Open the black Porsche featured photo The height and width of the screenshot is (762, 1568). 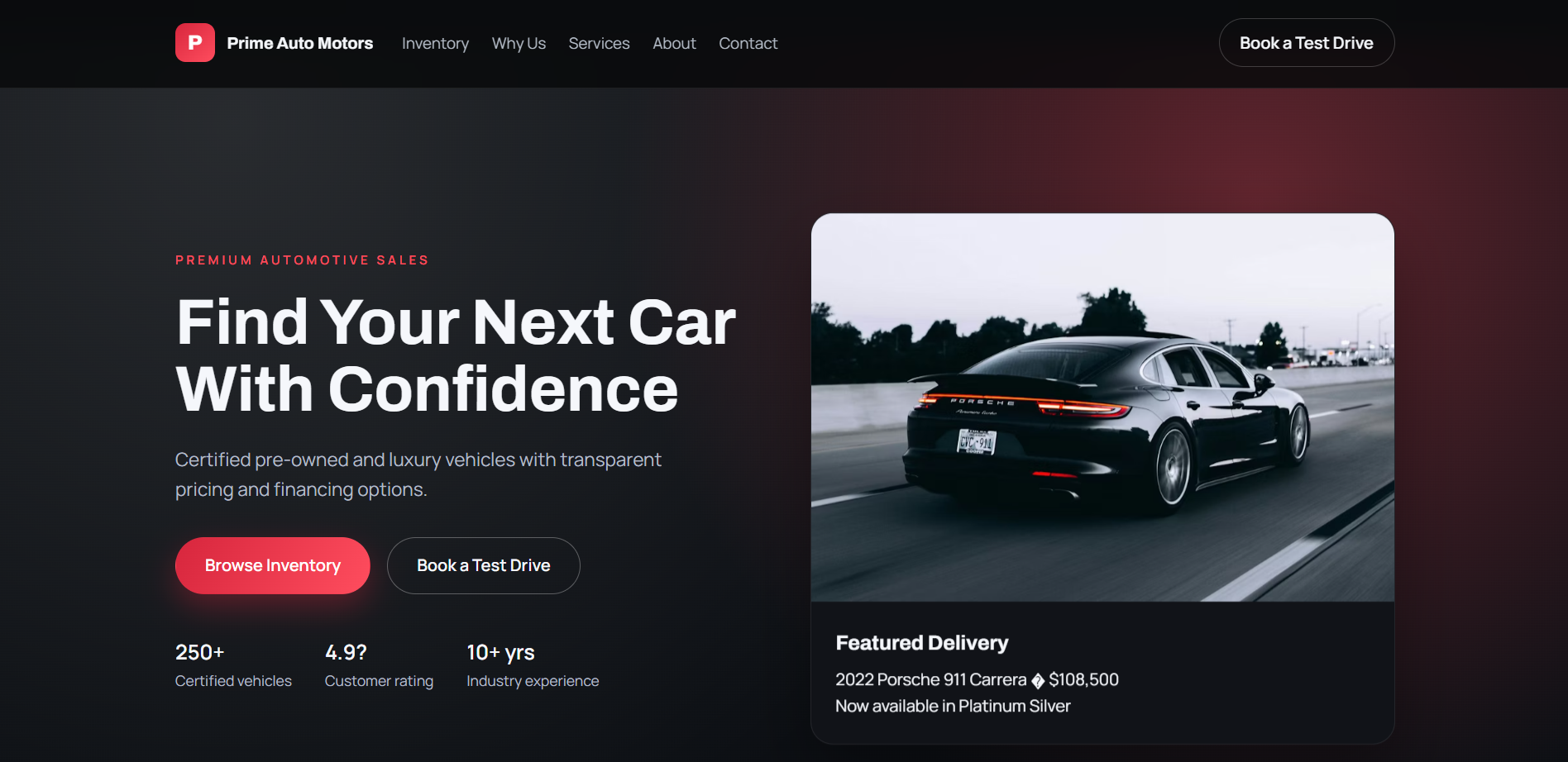[x=1102, y=407]
